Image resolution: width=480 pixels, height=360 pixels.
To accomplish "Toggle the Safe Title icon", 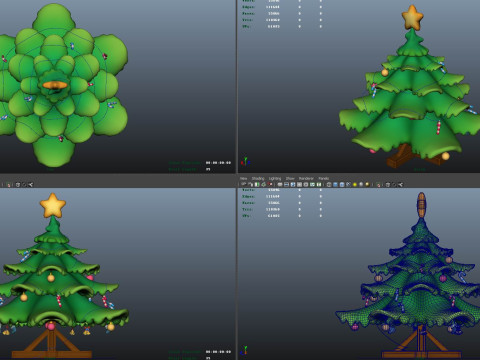I will (x=319, y=184).
